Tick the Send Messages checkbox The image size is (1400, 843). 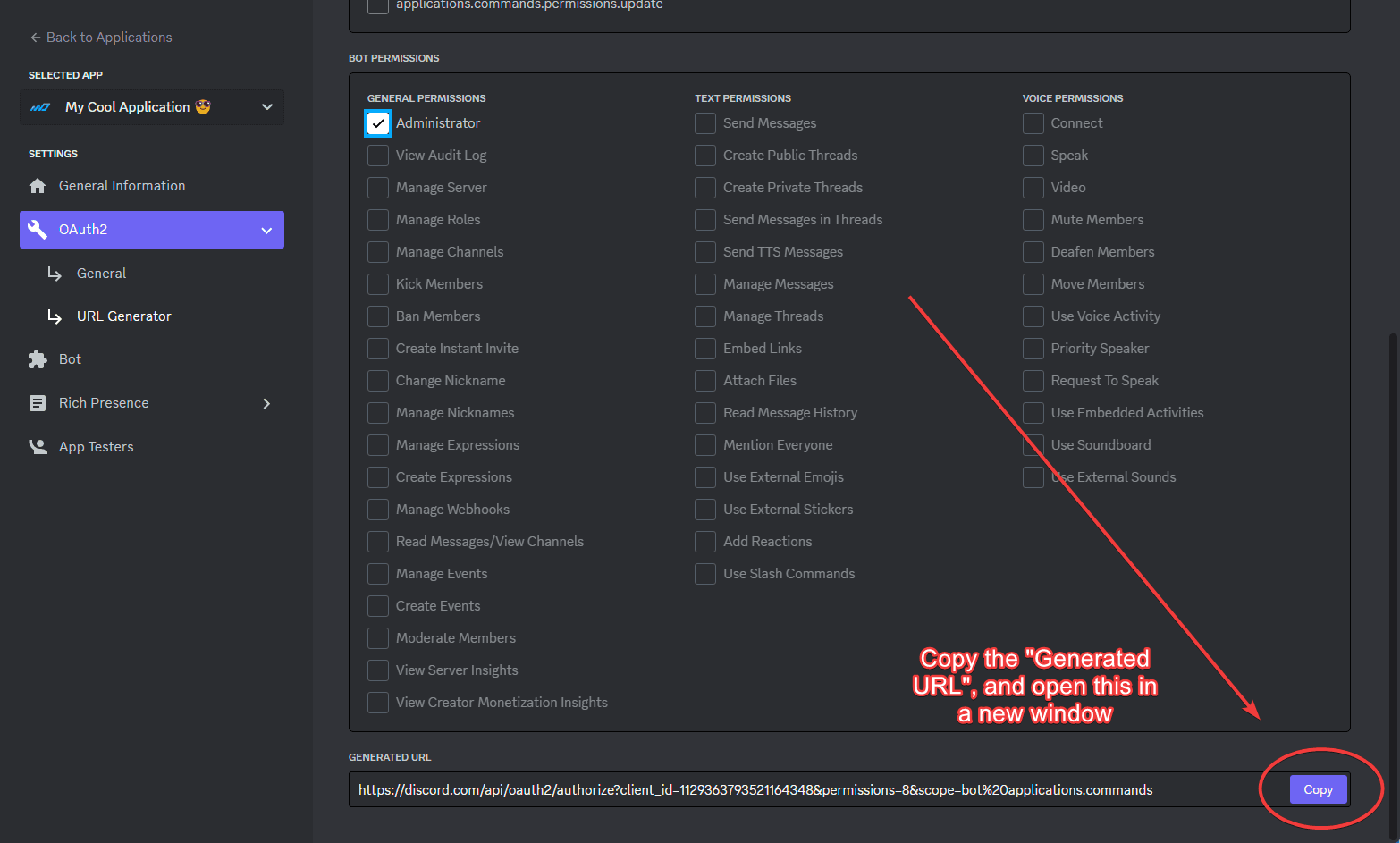pos(705,123)
